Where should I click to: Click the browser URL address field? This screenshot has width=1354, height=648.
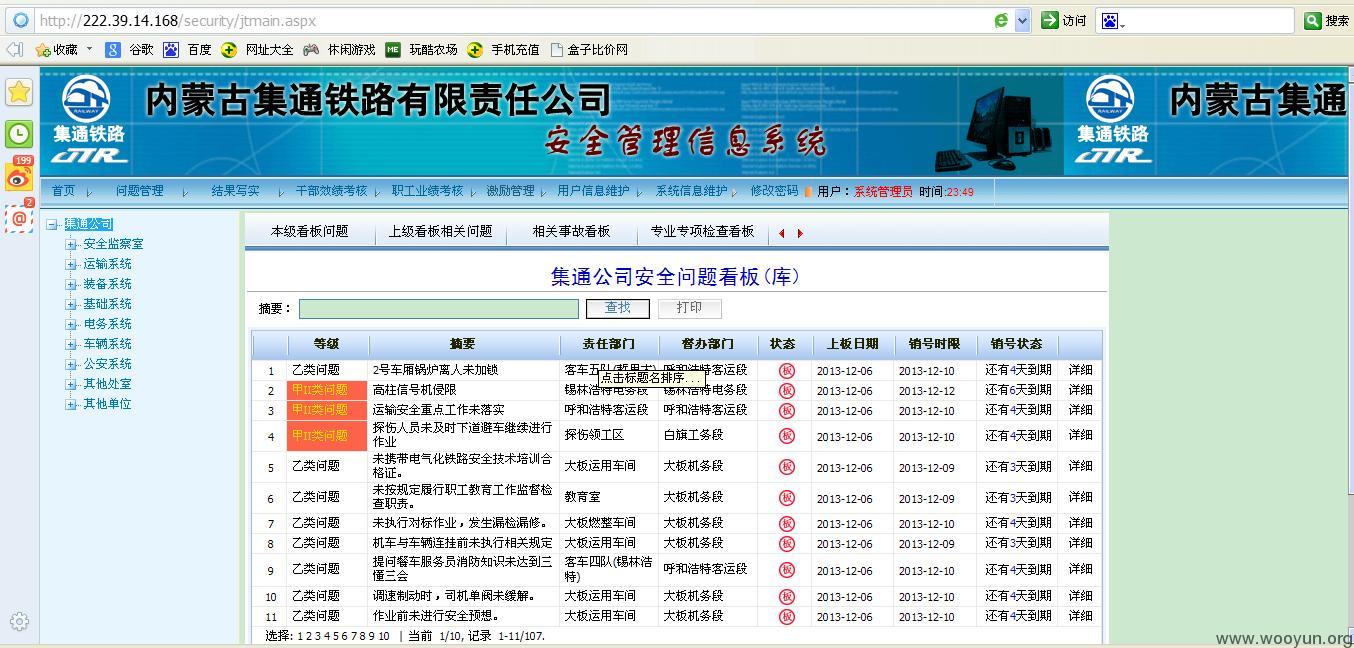click(x=510, y=20)
